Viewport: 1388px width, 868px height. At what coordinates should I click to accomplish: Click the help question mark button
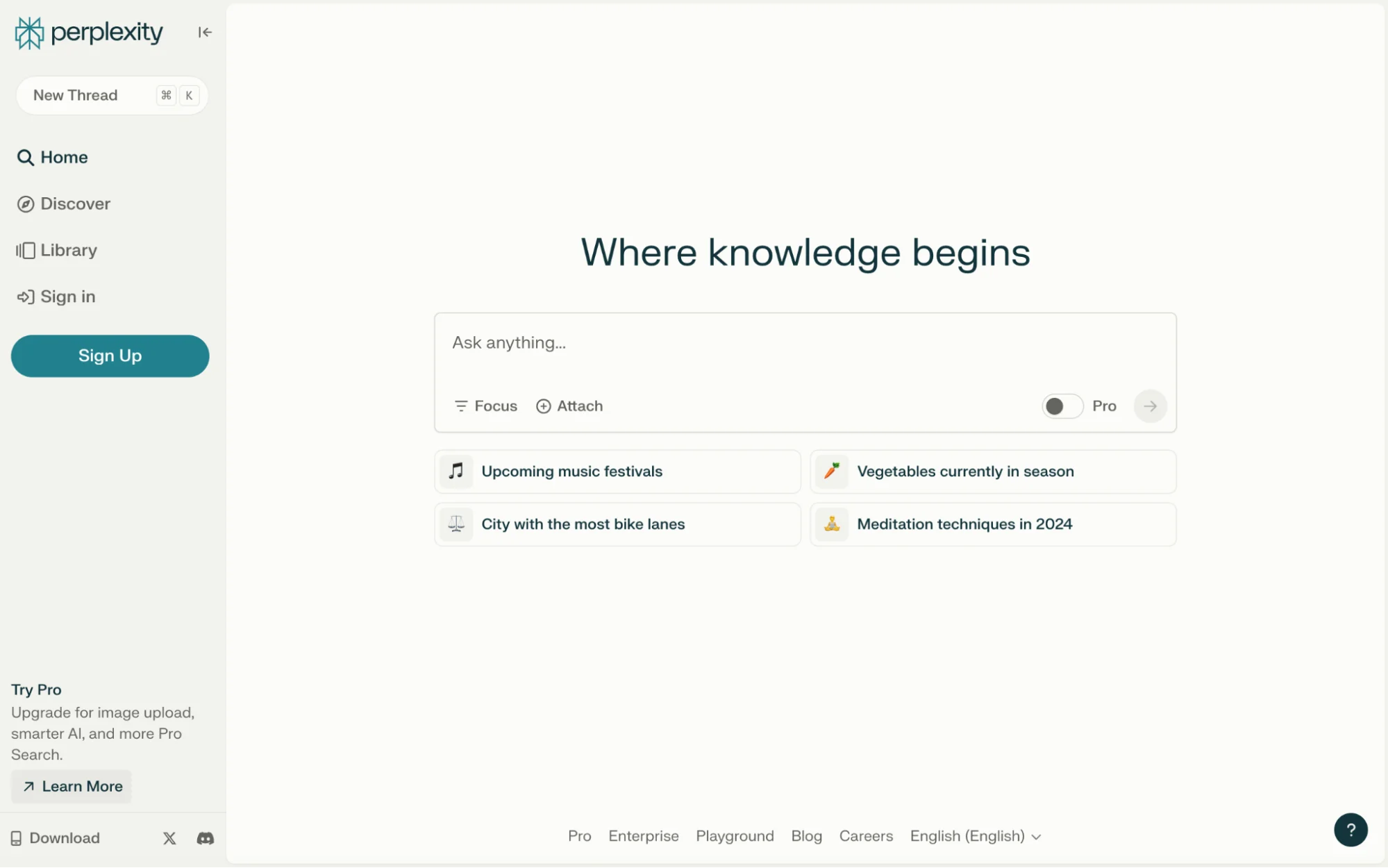click(x=1350, y=829)
